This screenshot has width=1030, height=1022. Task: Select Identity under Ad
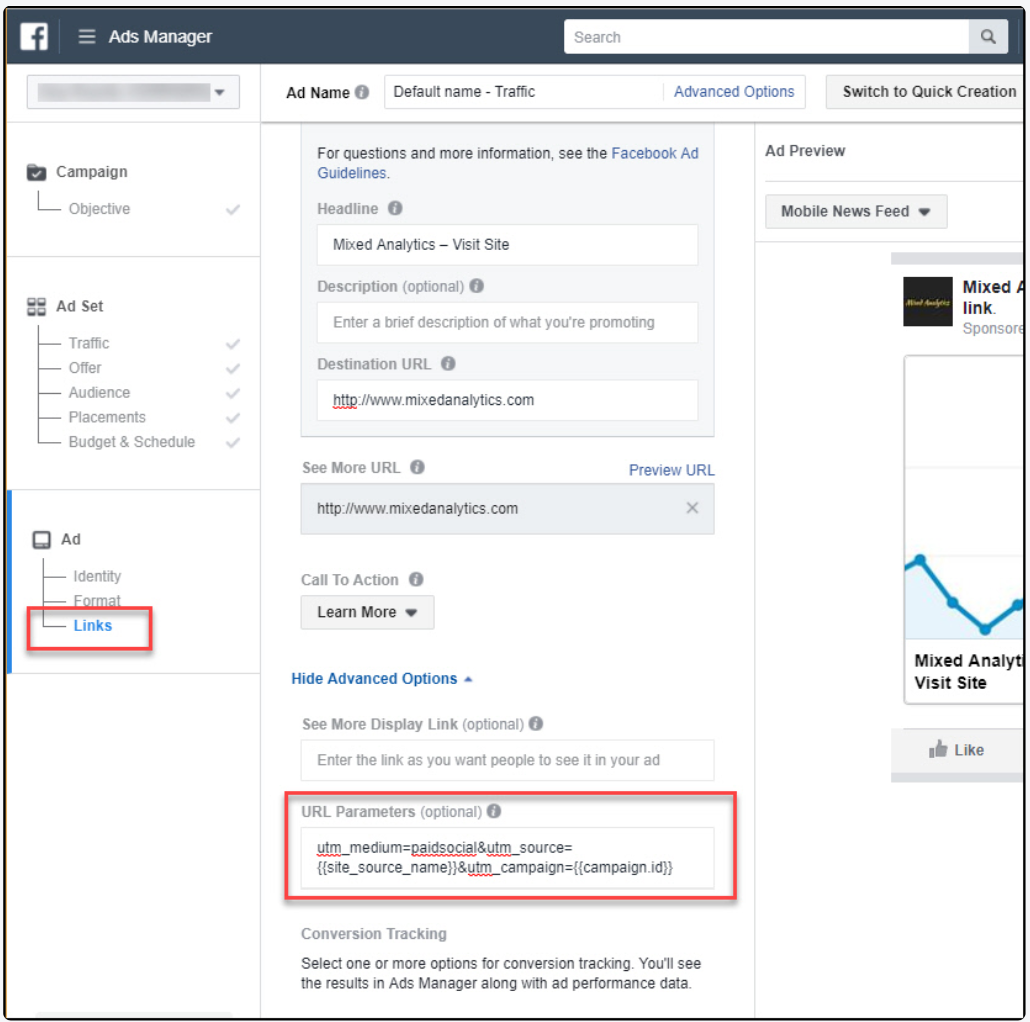click(x=97, y=577)
